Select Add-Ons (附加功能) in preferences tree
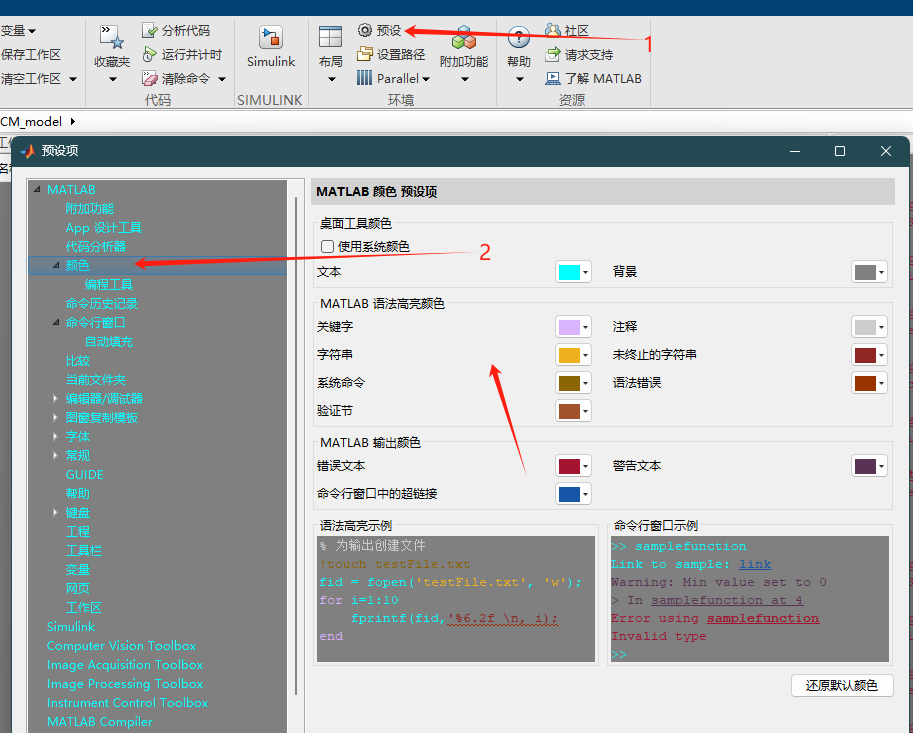This screenshot has height=733, width=913. coord(90,208)
